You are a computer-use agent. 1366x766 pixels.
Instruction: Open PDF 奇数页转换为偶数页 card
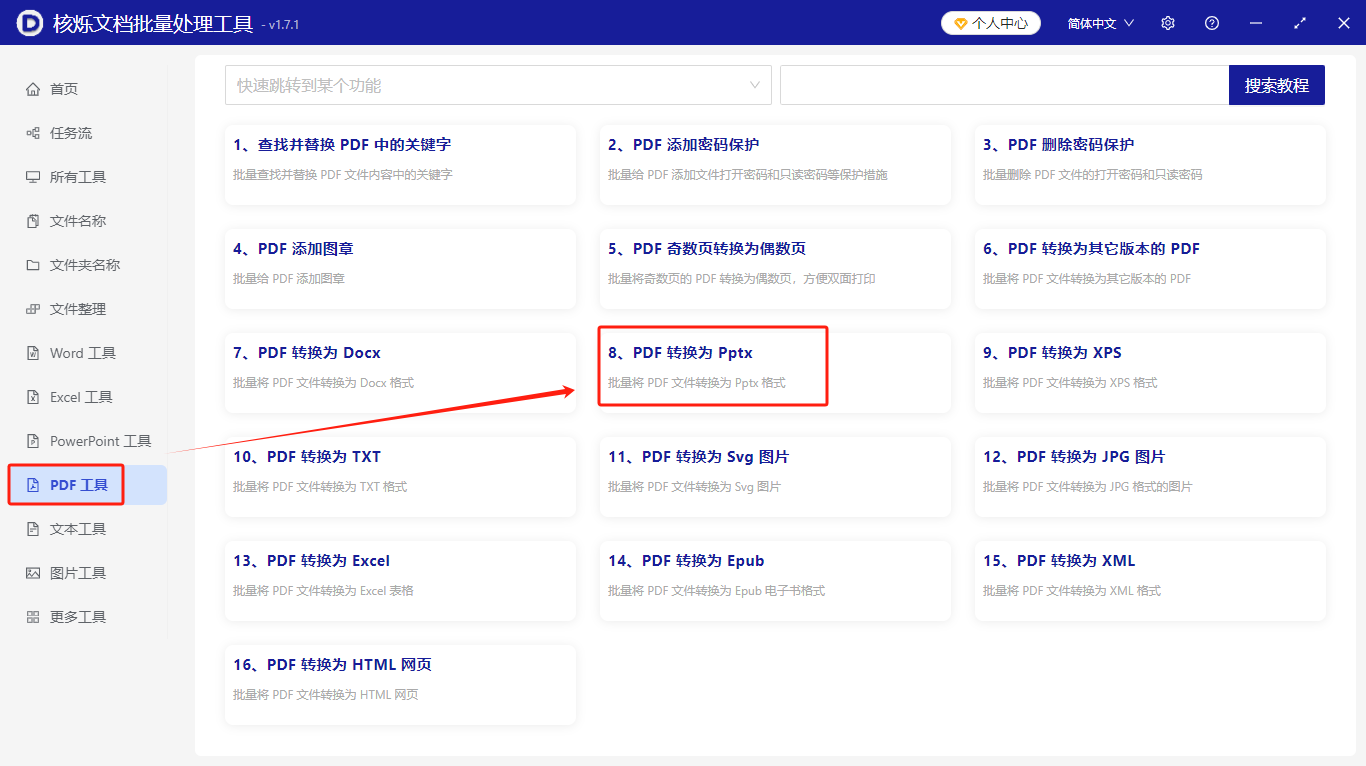(775, 269)
